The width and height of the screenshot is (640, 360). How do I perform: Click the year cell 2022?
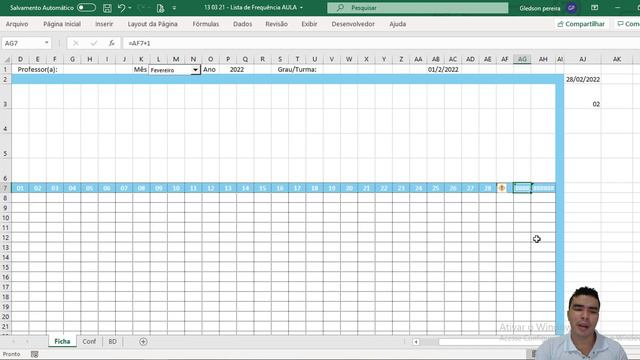[237, 69]
